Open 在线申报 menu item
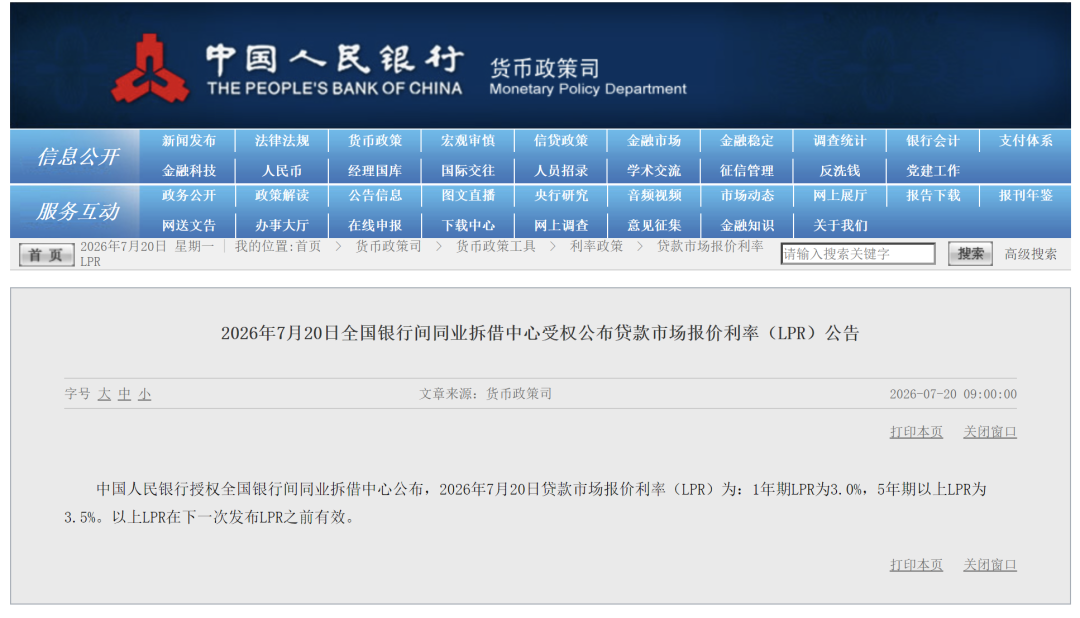This screenshot has width=1080, height=618. (375, 225)
